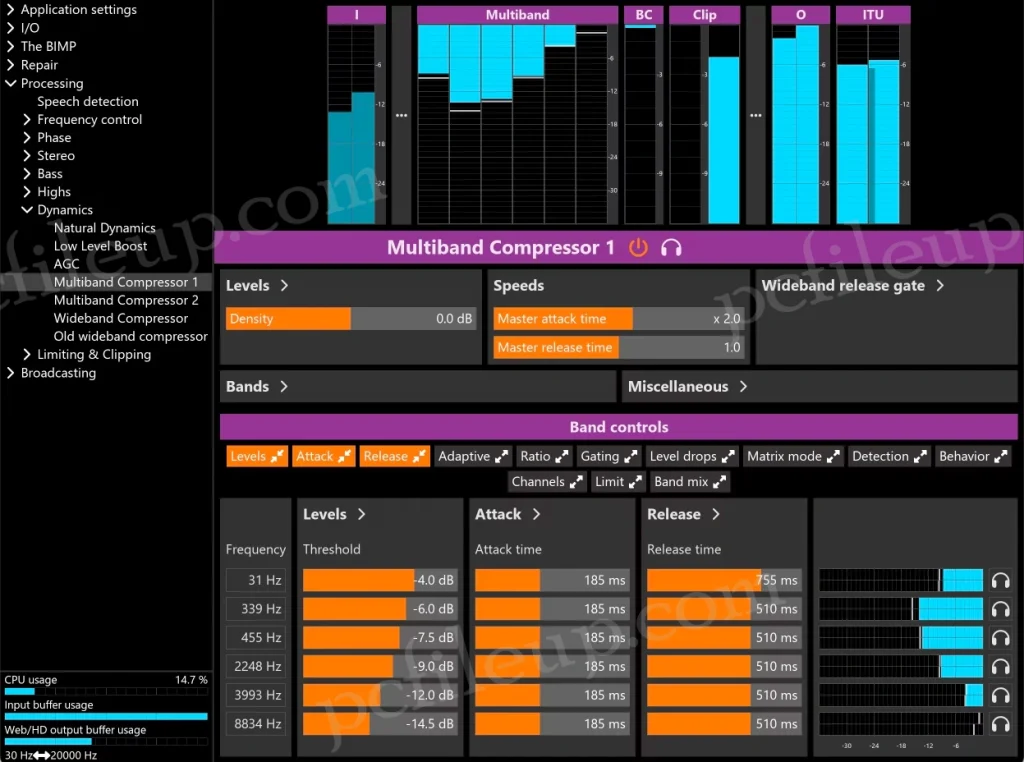
Task: Adjust the Master attack time slider
Action: pos(618,319)
